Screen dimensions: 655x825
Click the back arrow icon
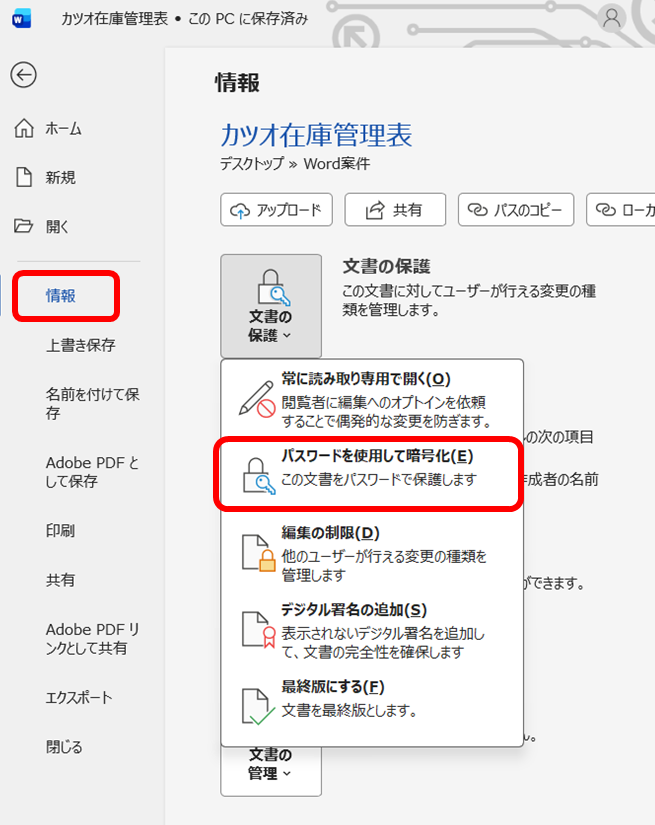[x=23, y=75]
